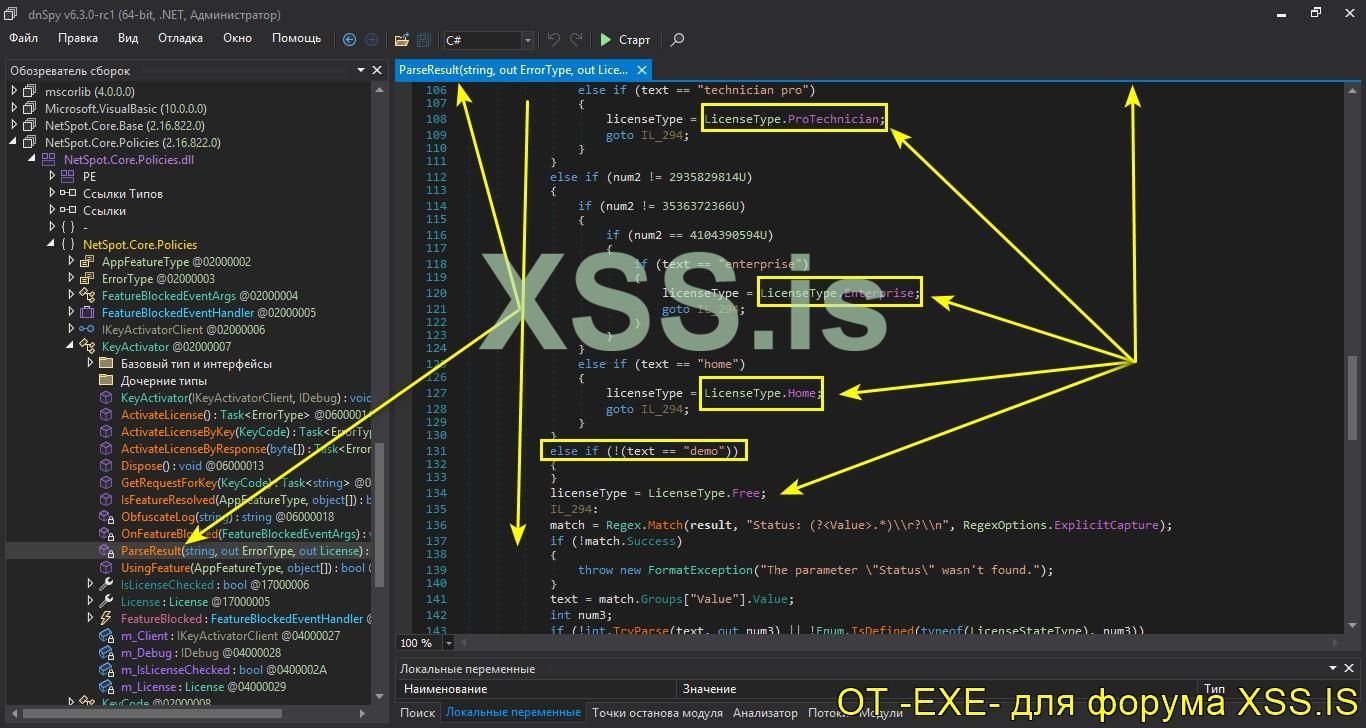Navigate back with the toolbar arrow
This screenshot has height=728, width=1366.
tap(349, 40)
